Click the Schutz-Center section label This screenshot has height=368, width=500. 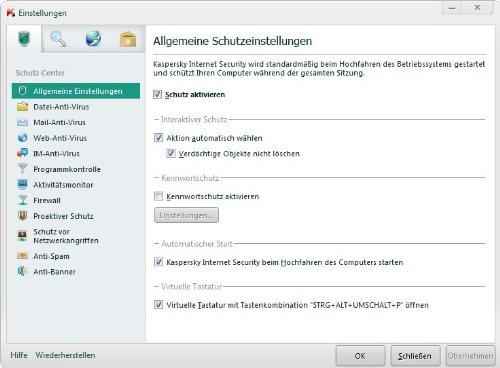coord(40,73)
